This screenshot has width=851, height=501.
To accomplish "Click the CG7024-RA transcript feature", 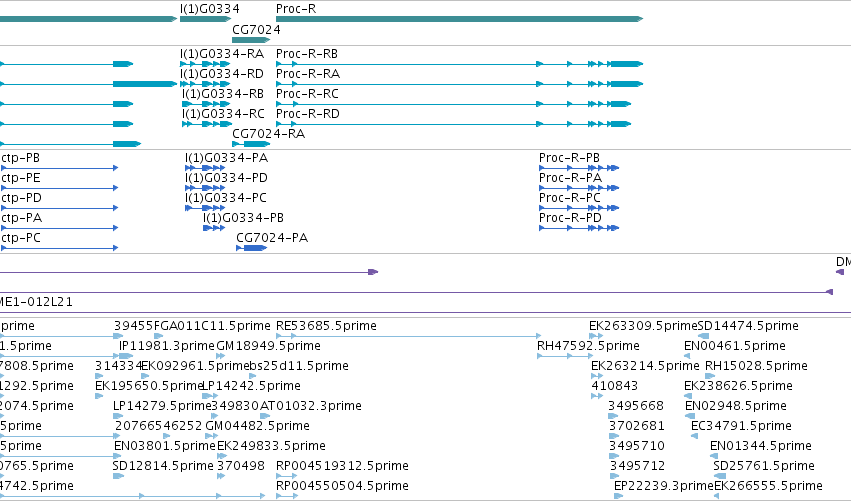I will 251,144.
